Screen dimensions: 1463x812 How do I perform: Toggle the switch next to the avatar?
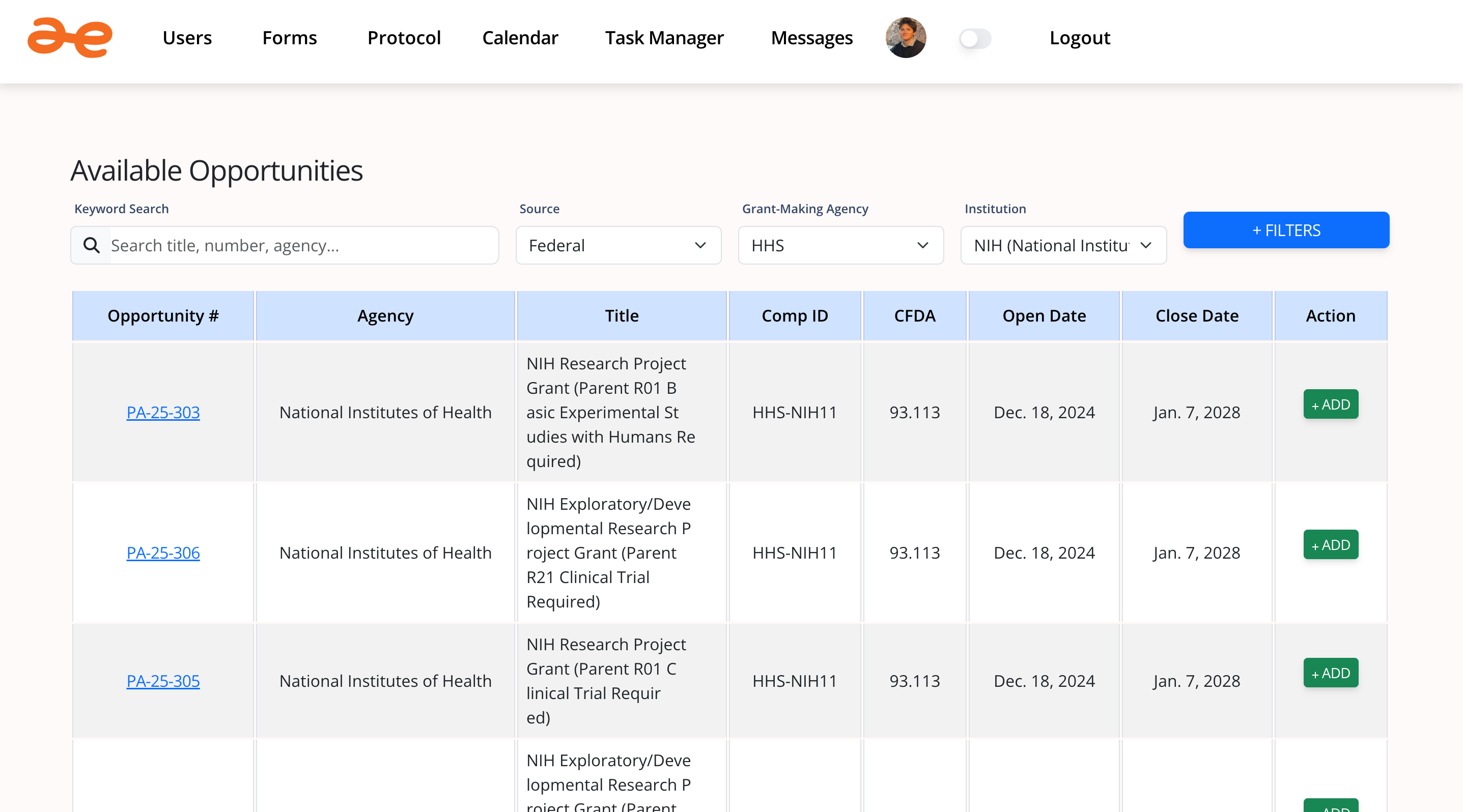[x=975, y=39]
